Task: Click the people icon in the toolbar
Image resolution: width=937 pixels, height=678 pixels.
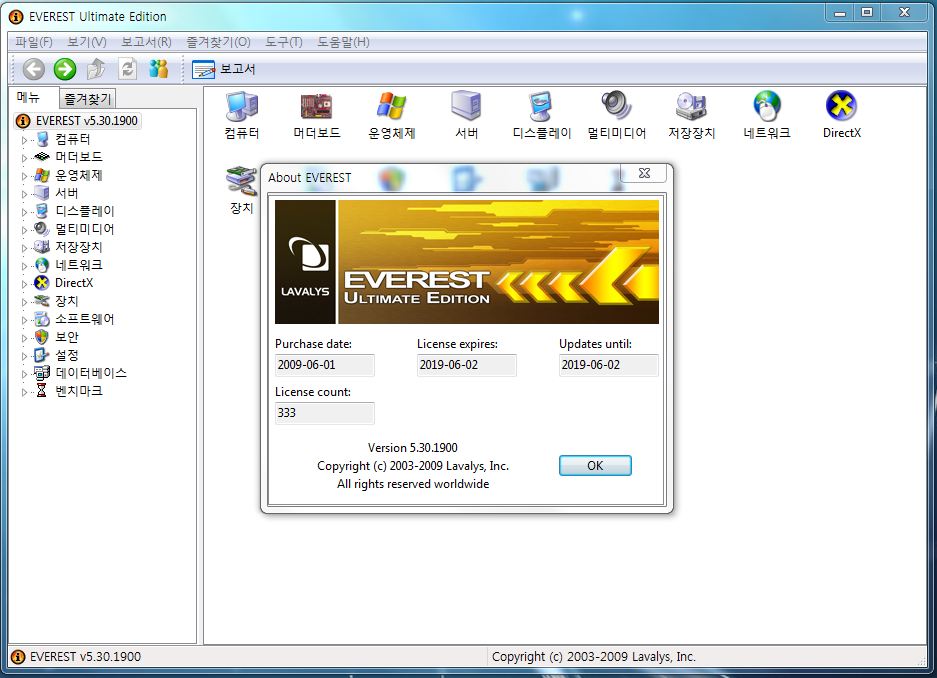Action: (x=158, y=69)
